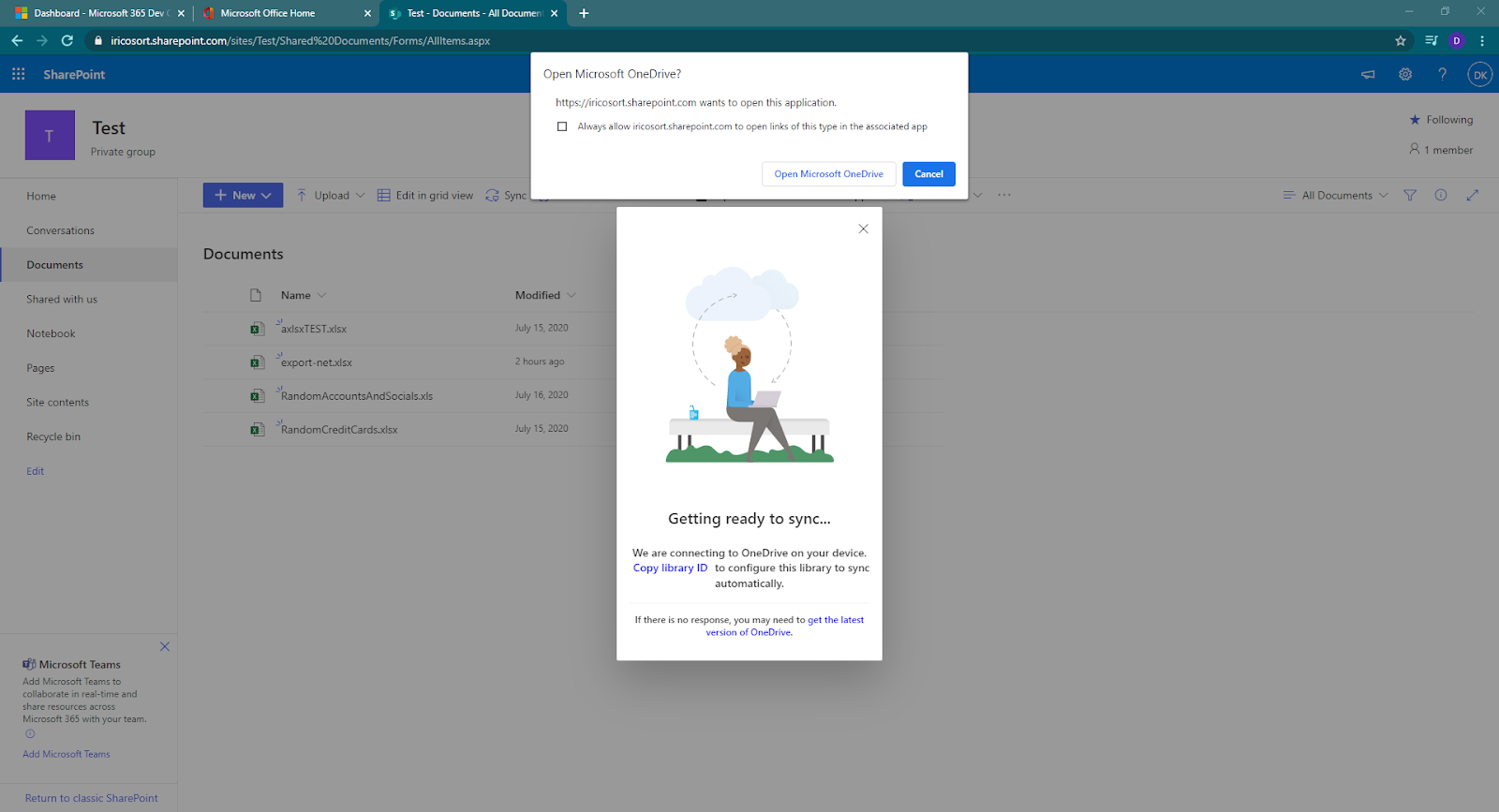This screenshot has width=1499, height=812.
Task: Click the Add Microsoft Teams link
Action: click(x=67, y=754)
